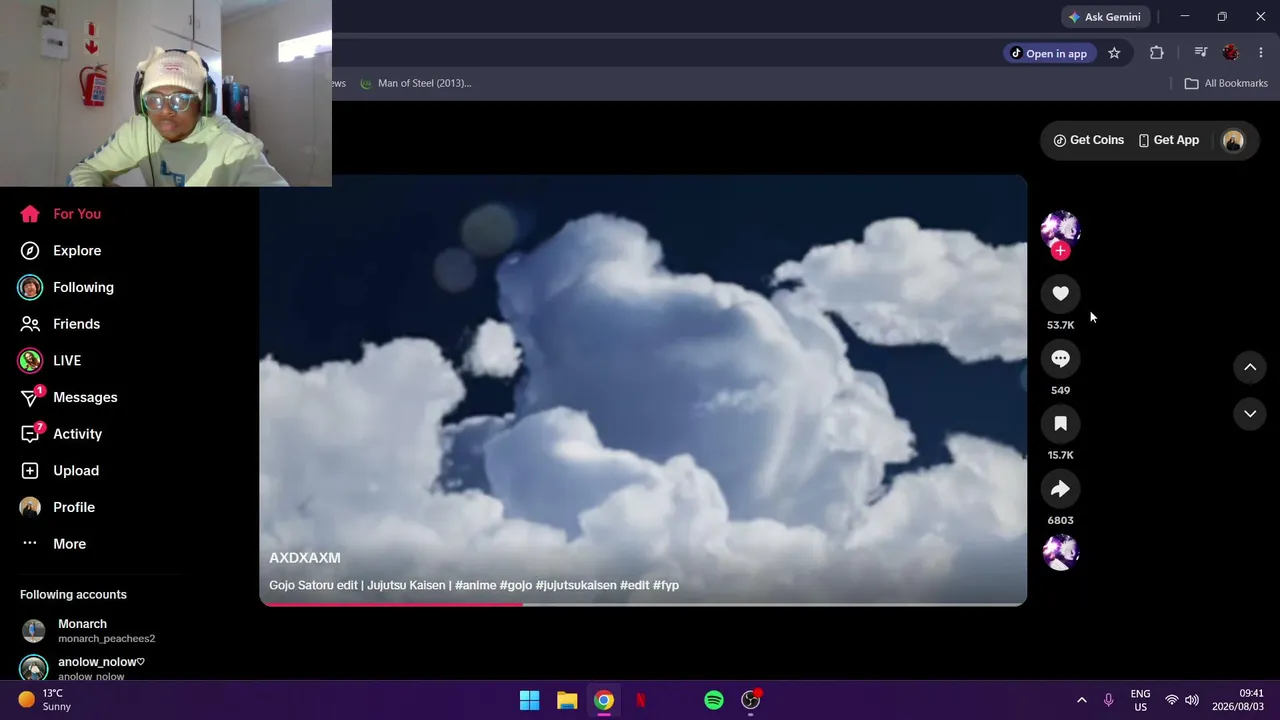This screenshot has width=1280, height=720.
Task: Open the #edit hashtag
Action: [635, 585]
